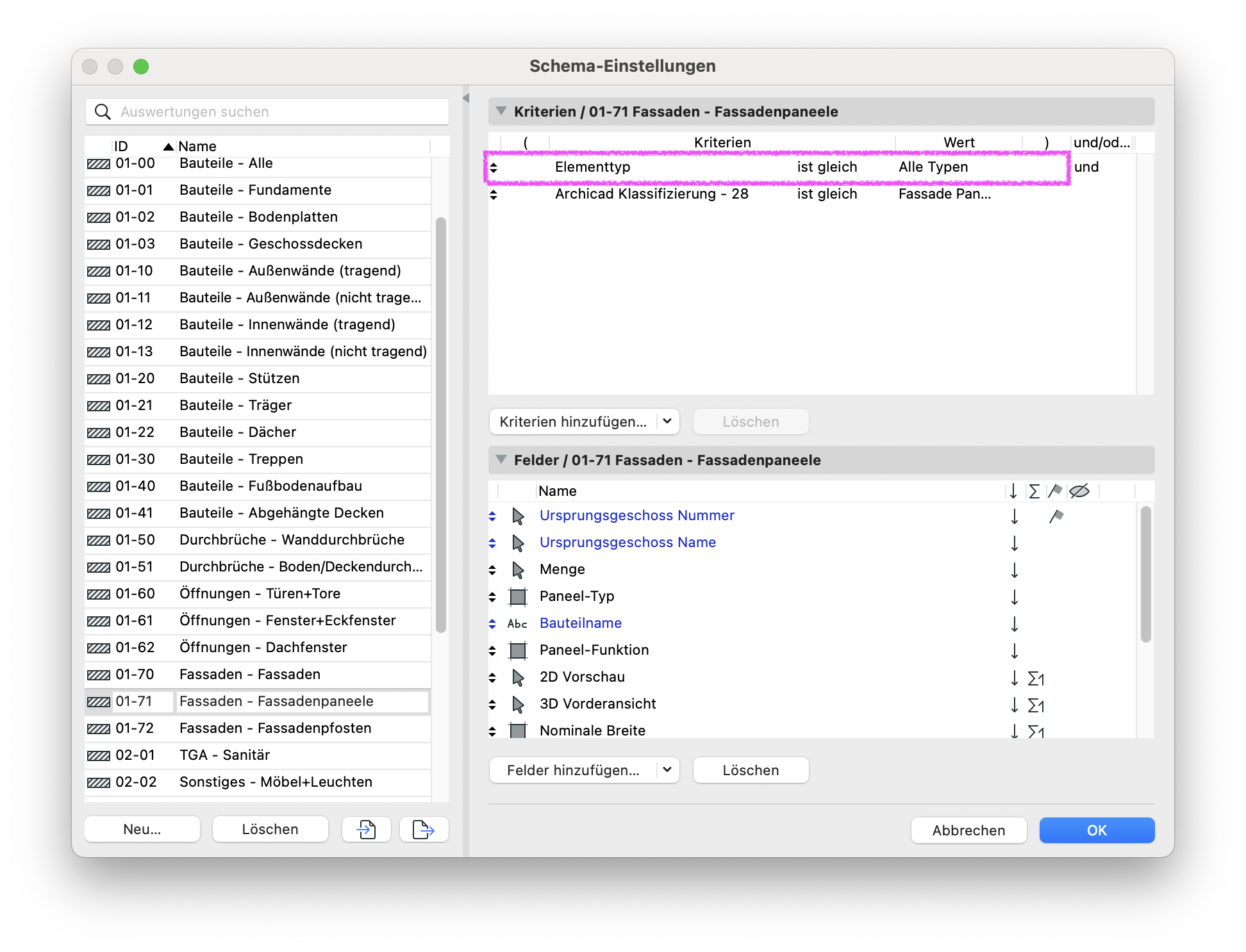Confirm with the OK button
This screenshot has height=952, width=1246.
click(1097, 830)
